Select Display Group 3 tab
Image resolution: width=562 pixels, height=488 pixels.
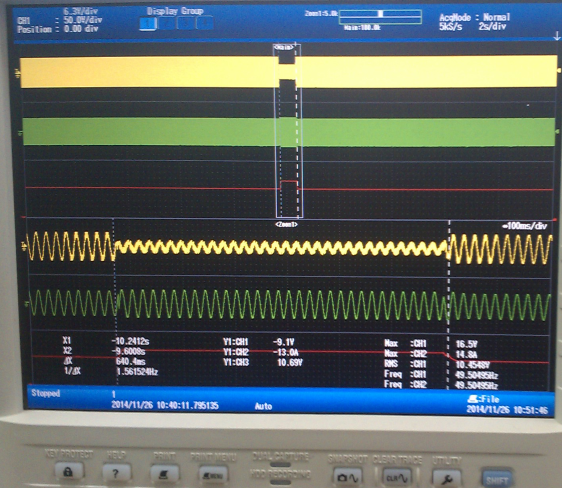tap(186, 24)
